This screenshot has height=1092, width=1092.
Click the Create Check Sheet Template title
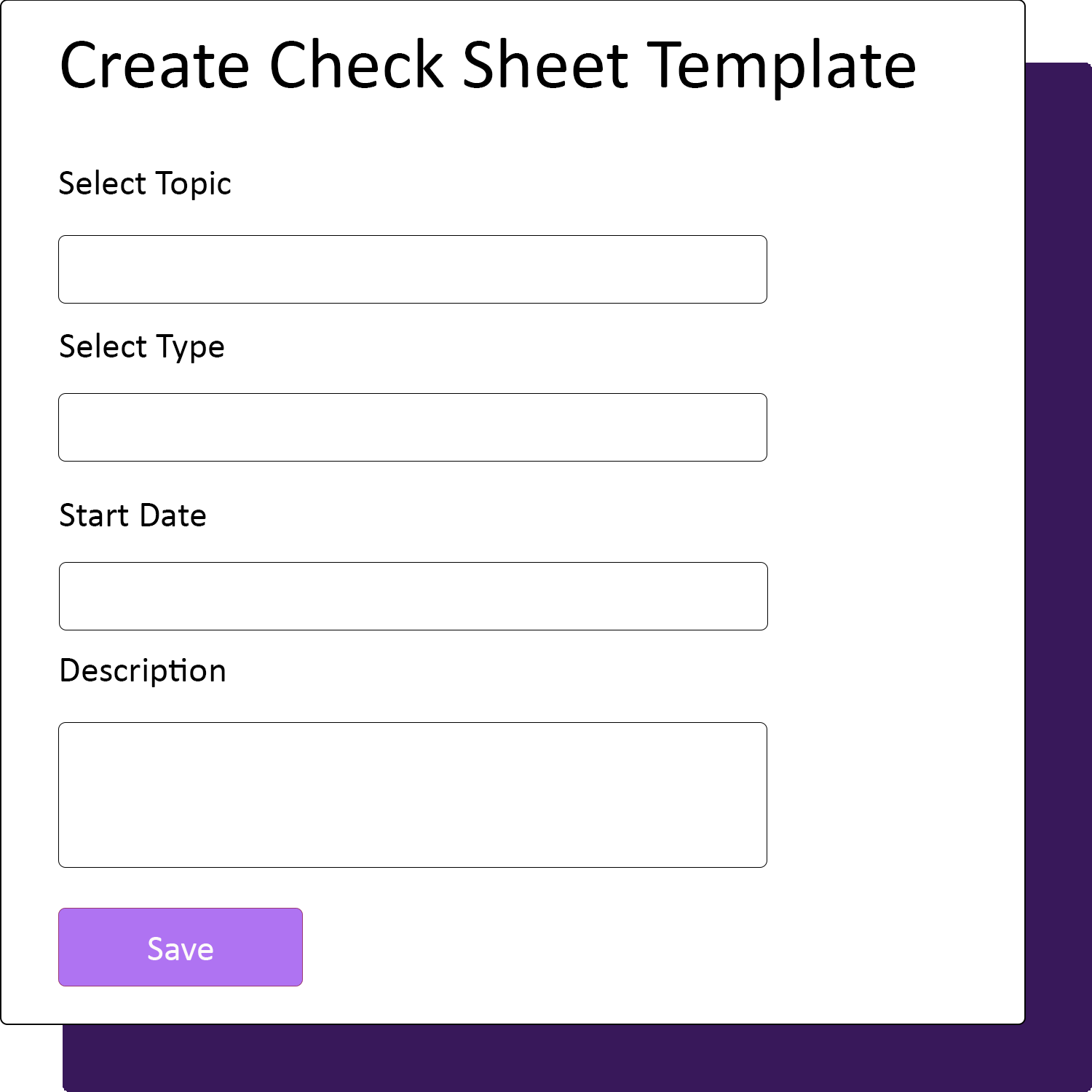pyautogui.click(x=488, y=67)
